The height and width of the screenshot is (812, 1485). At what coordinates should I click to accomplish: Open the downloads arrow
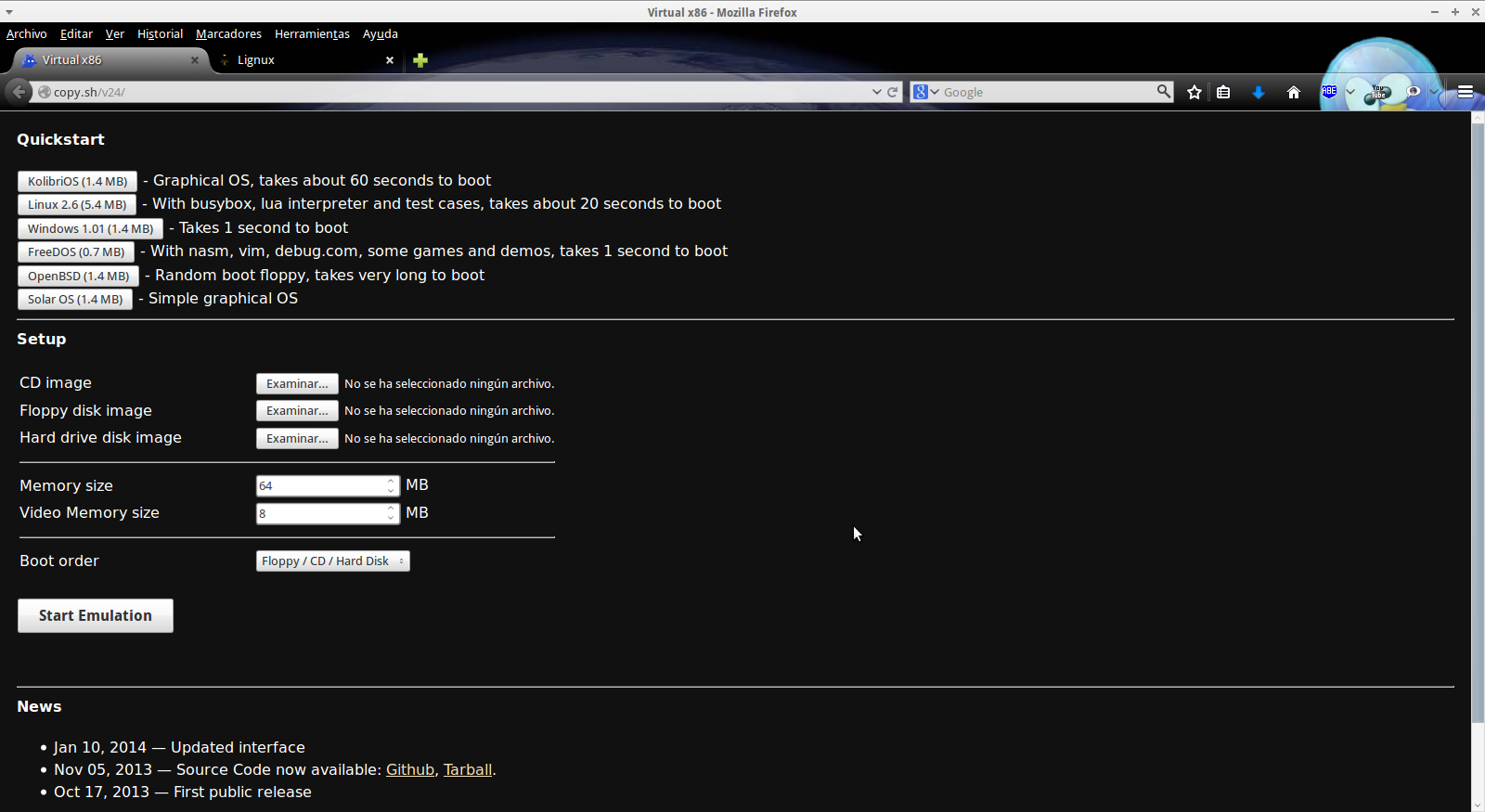(x=1259, y=92)
